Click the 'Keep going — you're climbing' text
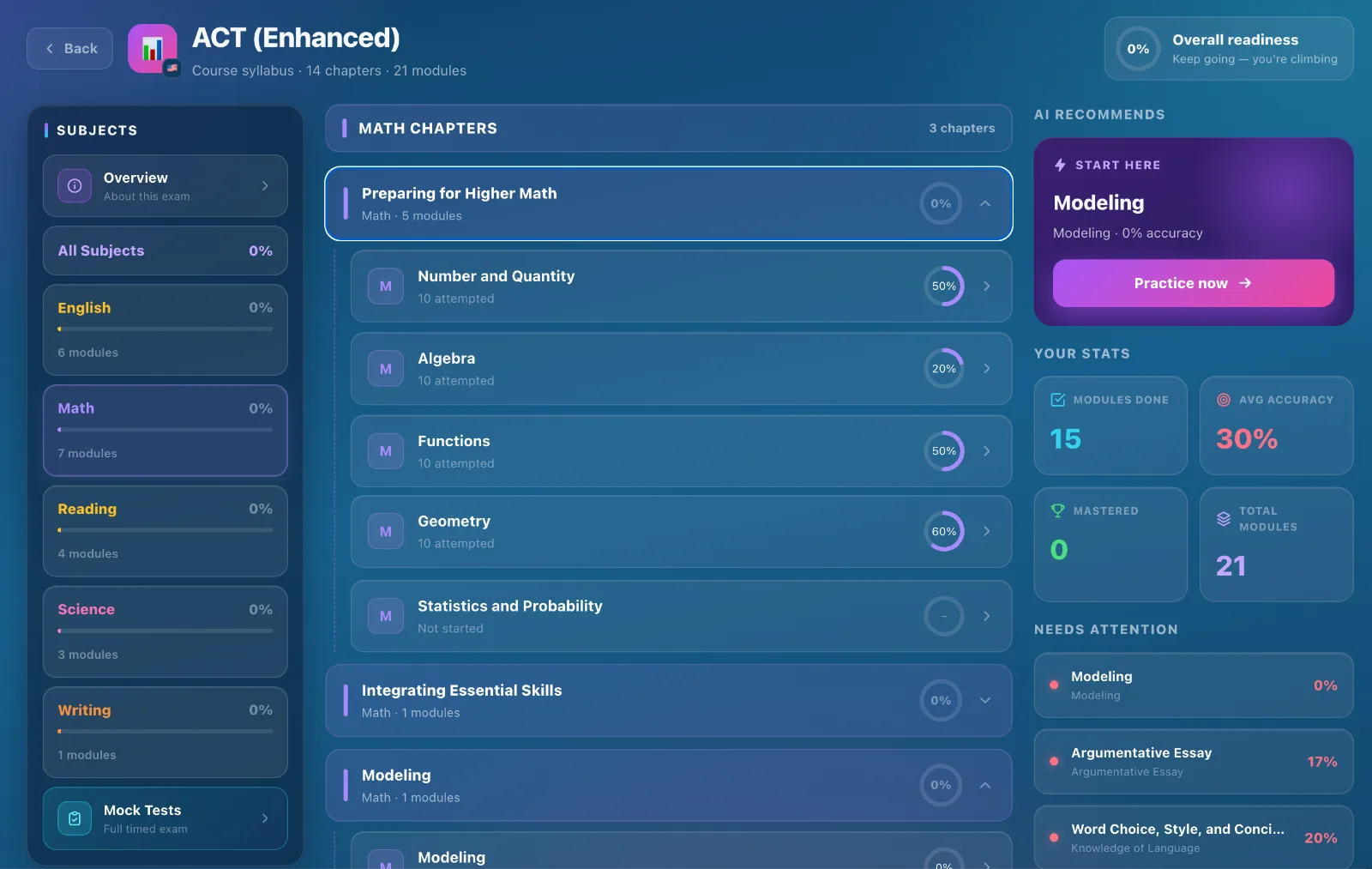This screenshot has height=869, width=1372. [1255, 59]
